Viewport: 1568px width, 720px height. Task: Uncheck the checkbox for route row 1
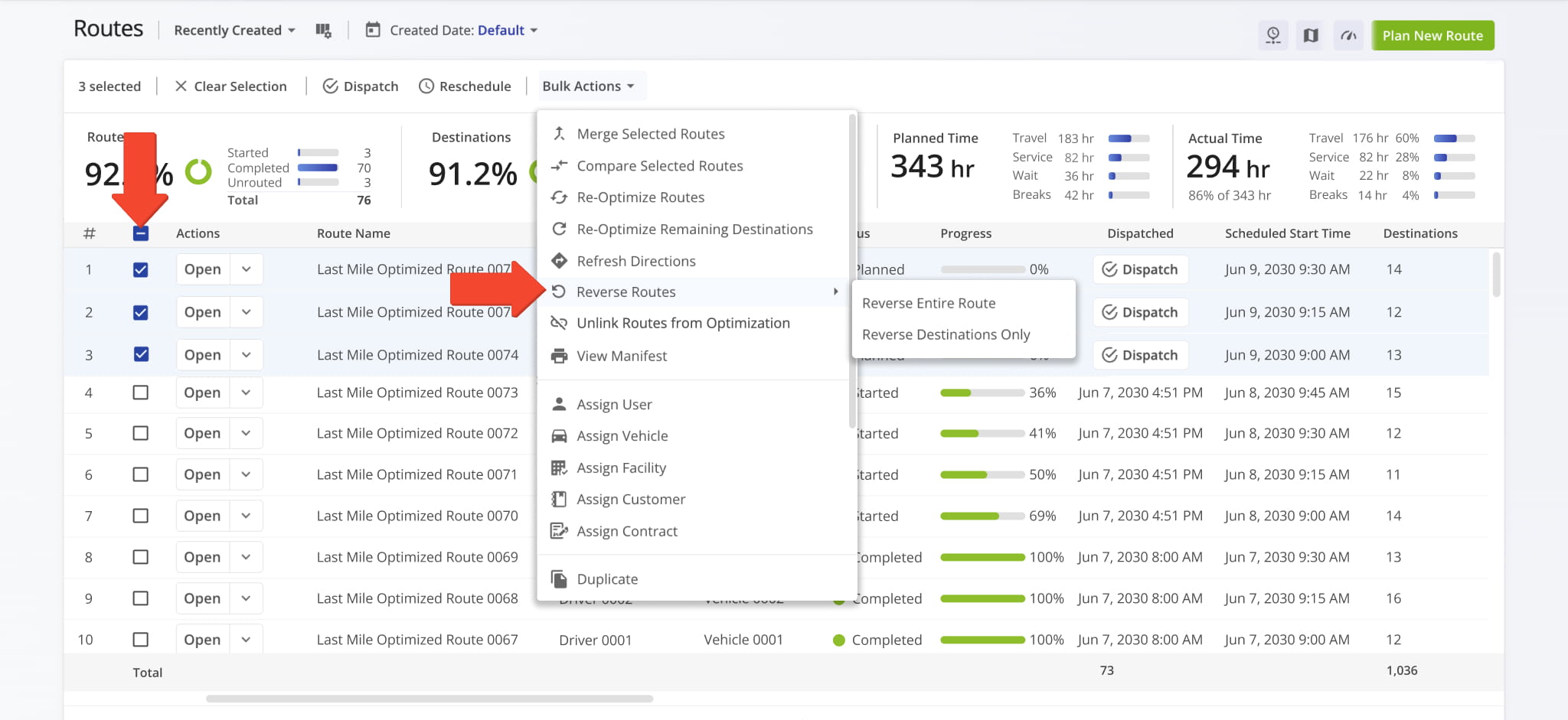(x=140, y=269)
